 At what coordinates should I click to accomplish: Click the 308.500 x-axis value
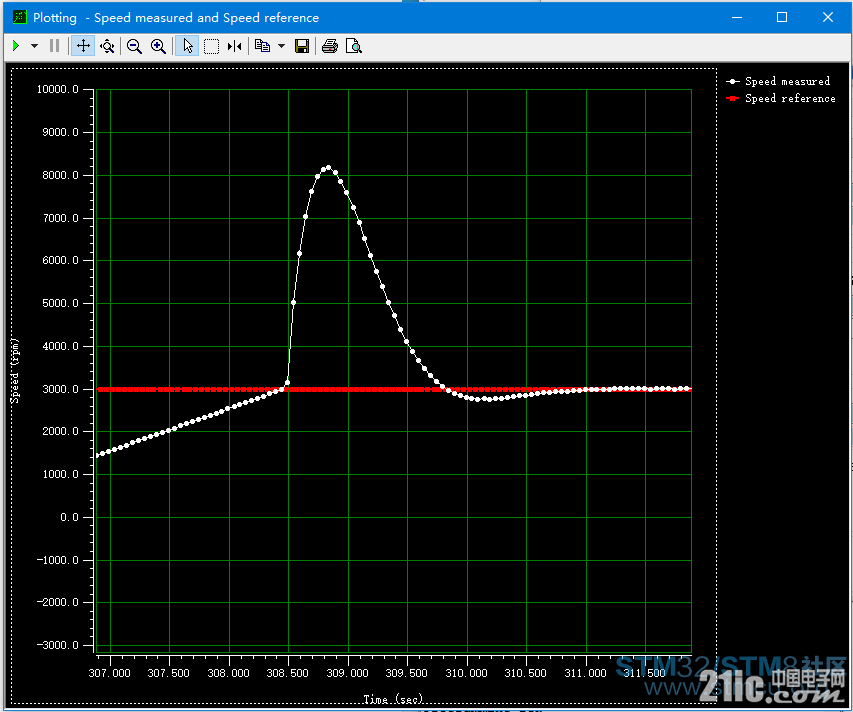click(288, 673)
